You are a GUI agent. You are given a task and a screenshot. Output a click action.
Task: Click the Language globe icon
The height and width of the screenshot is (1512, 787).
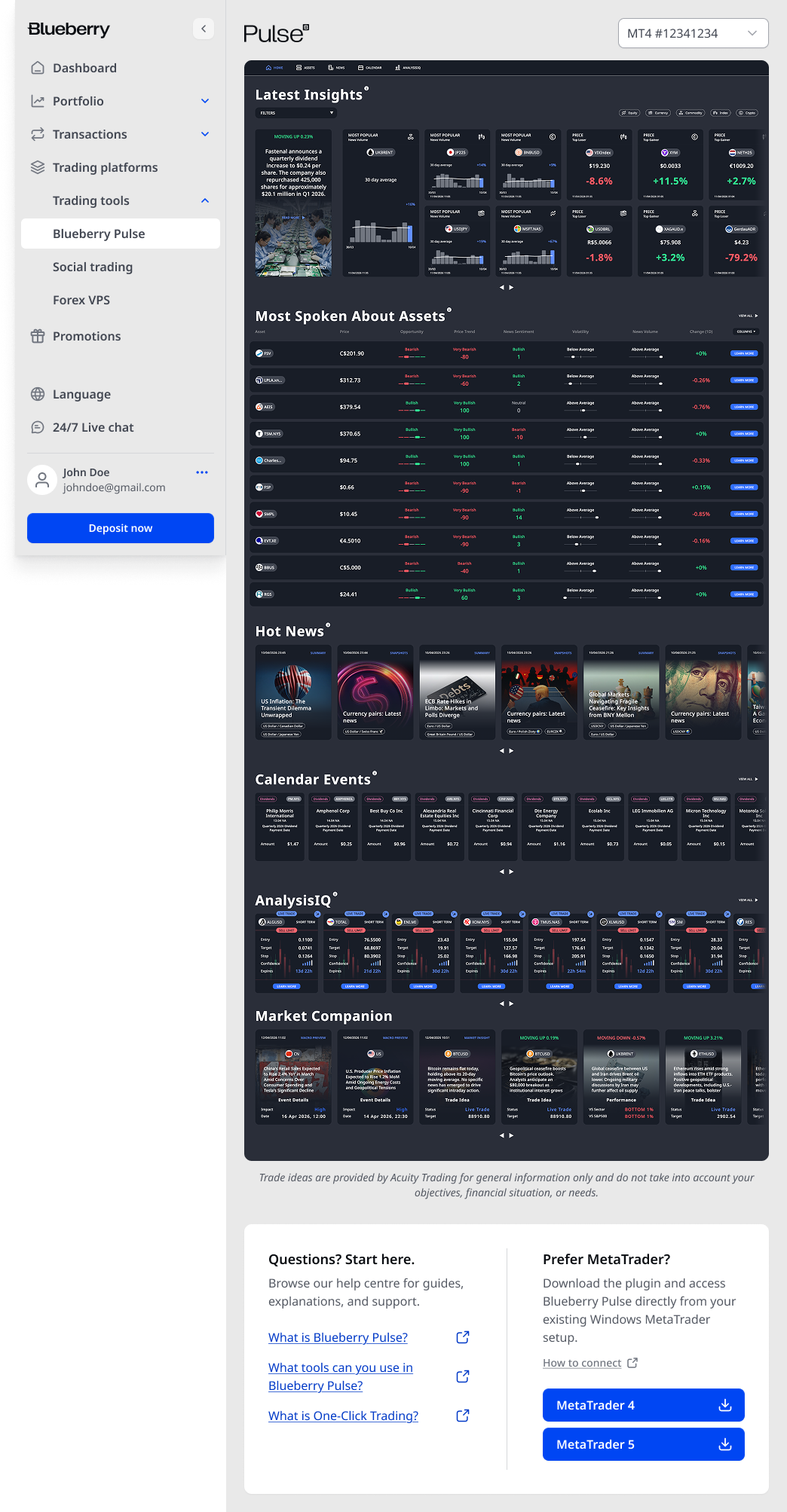pos(38,394)
